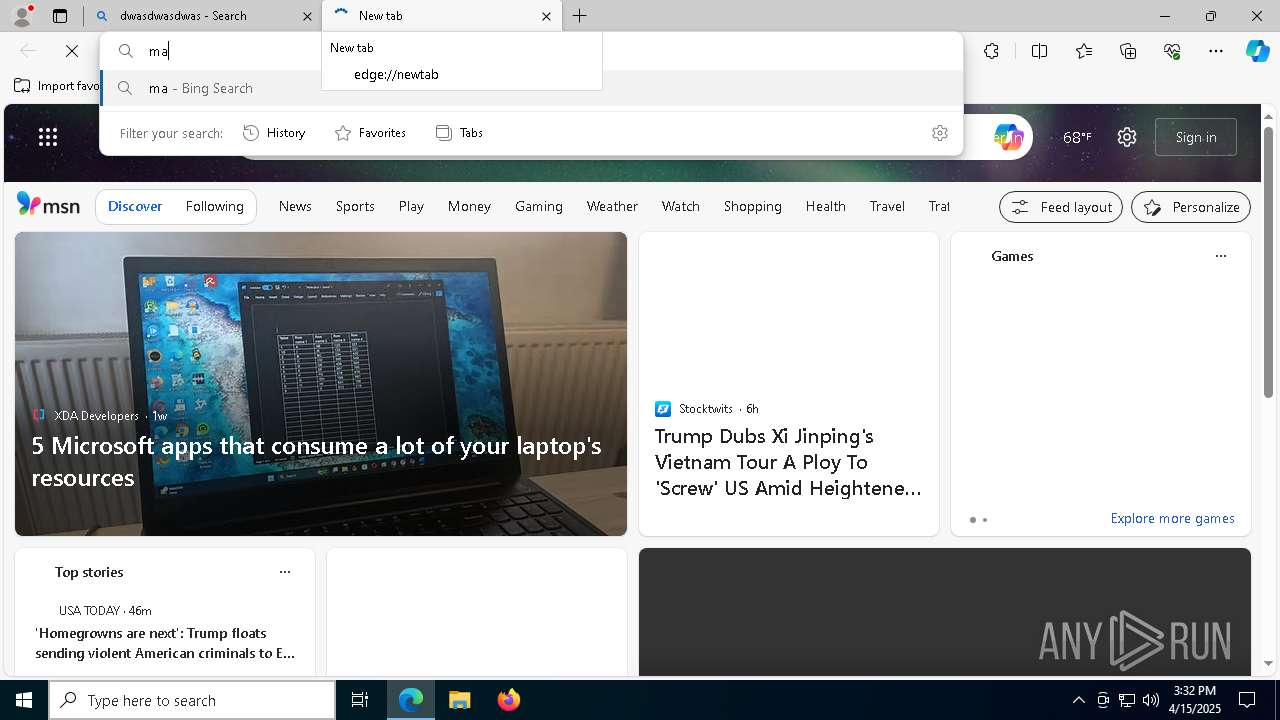Open the '5 Microsoft apps' article

316,461
